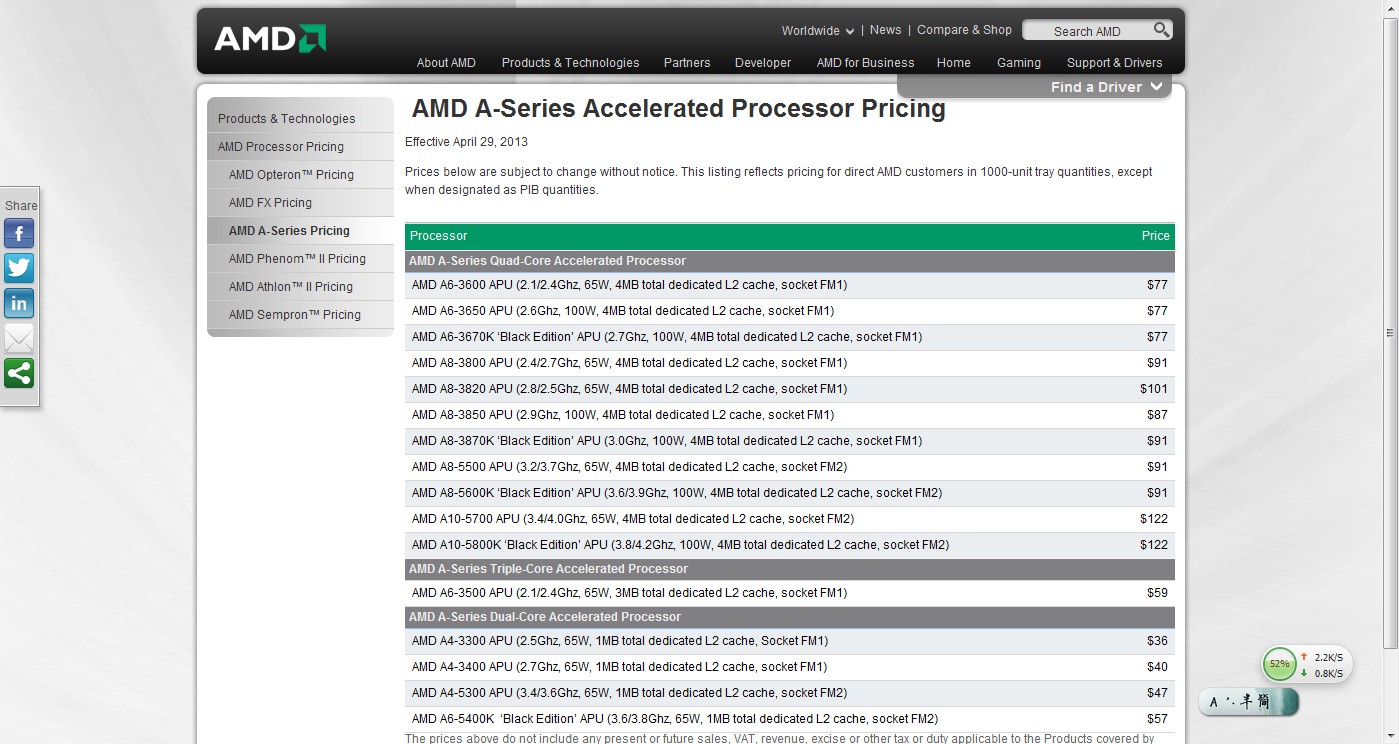Click the Twitter share icon

coord(19,268)
